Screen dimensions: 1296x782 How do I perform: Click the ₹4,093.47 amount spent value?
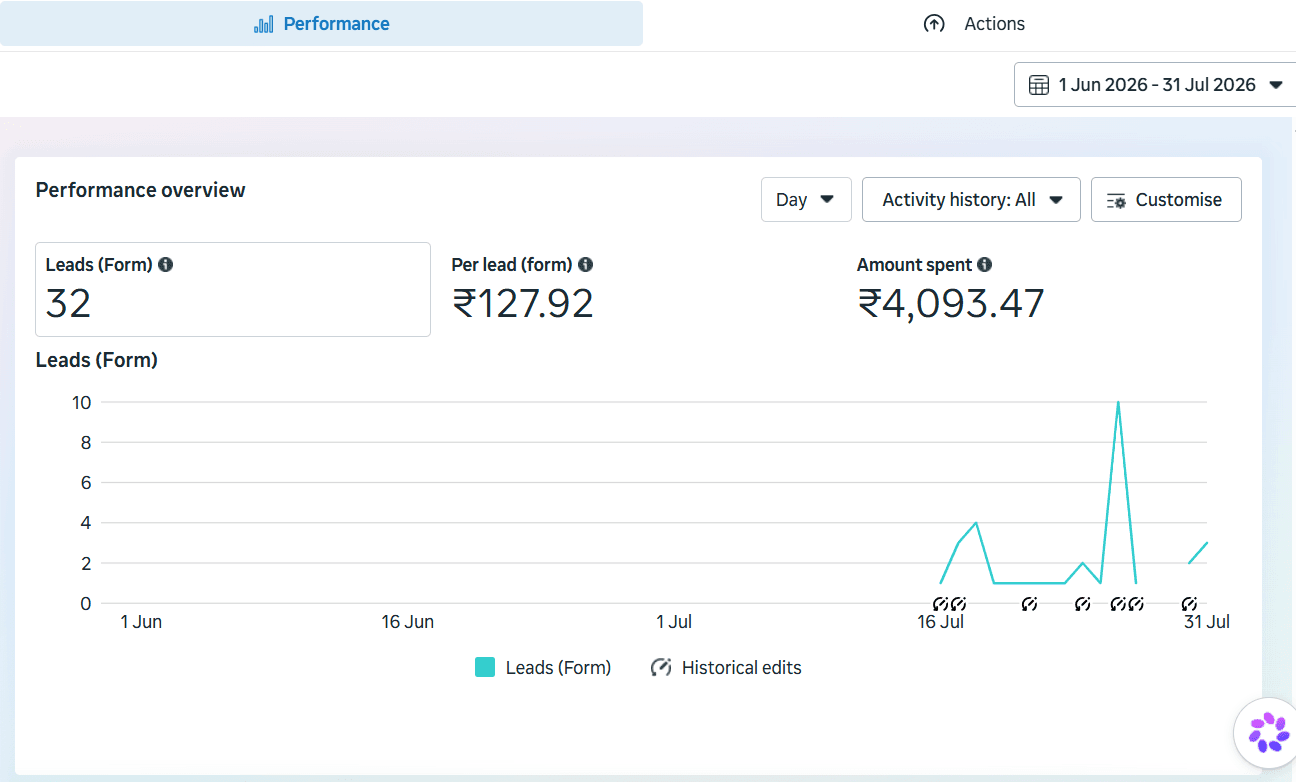(951, 303)
